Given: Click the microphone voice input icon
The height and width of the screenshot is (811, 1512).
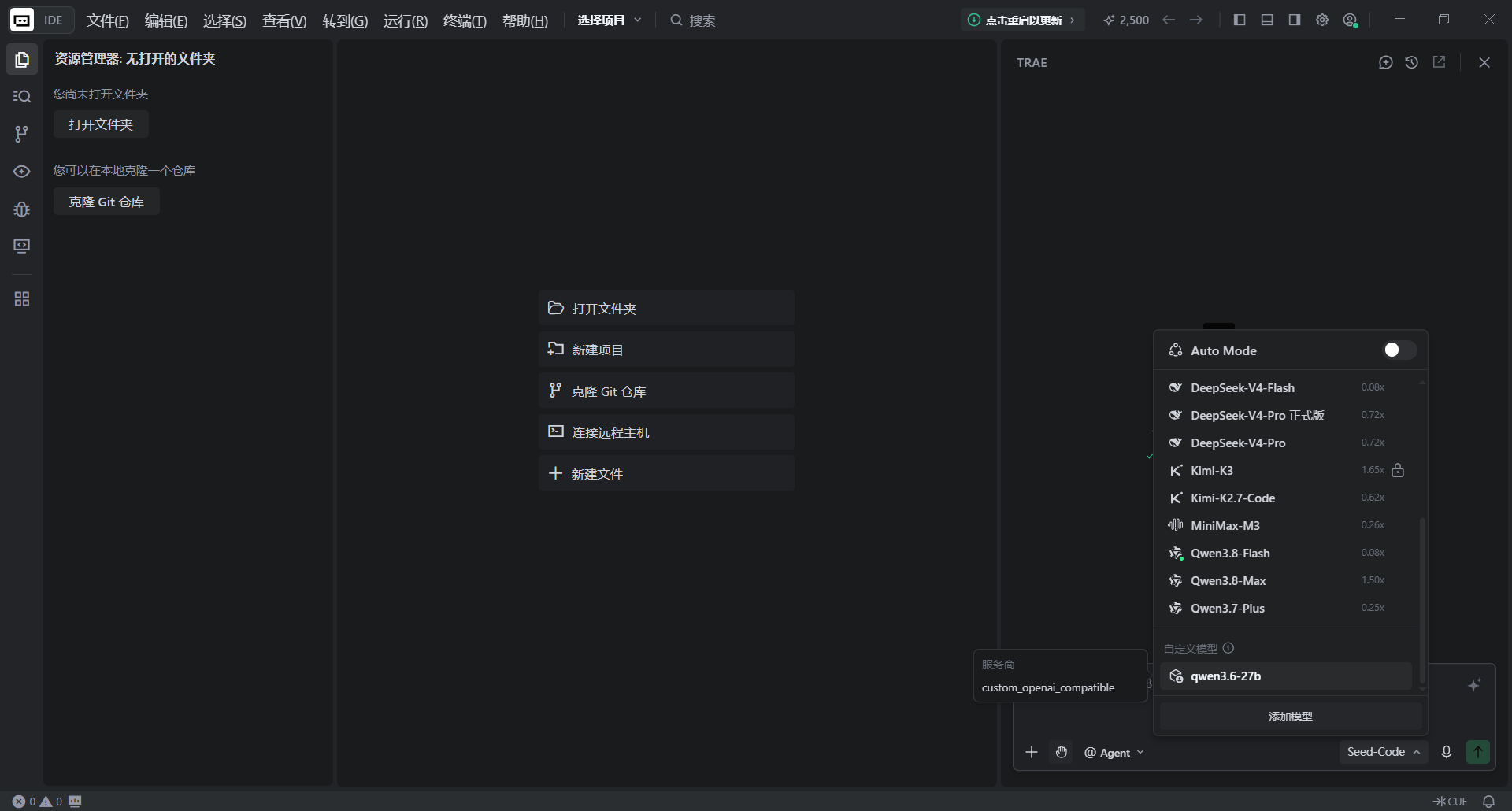Looking at the screenshot, I should pyautogui.click(x=1447, y=752).
